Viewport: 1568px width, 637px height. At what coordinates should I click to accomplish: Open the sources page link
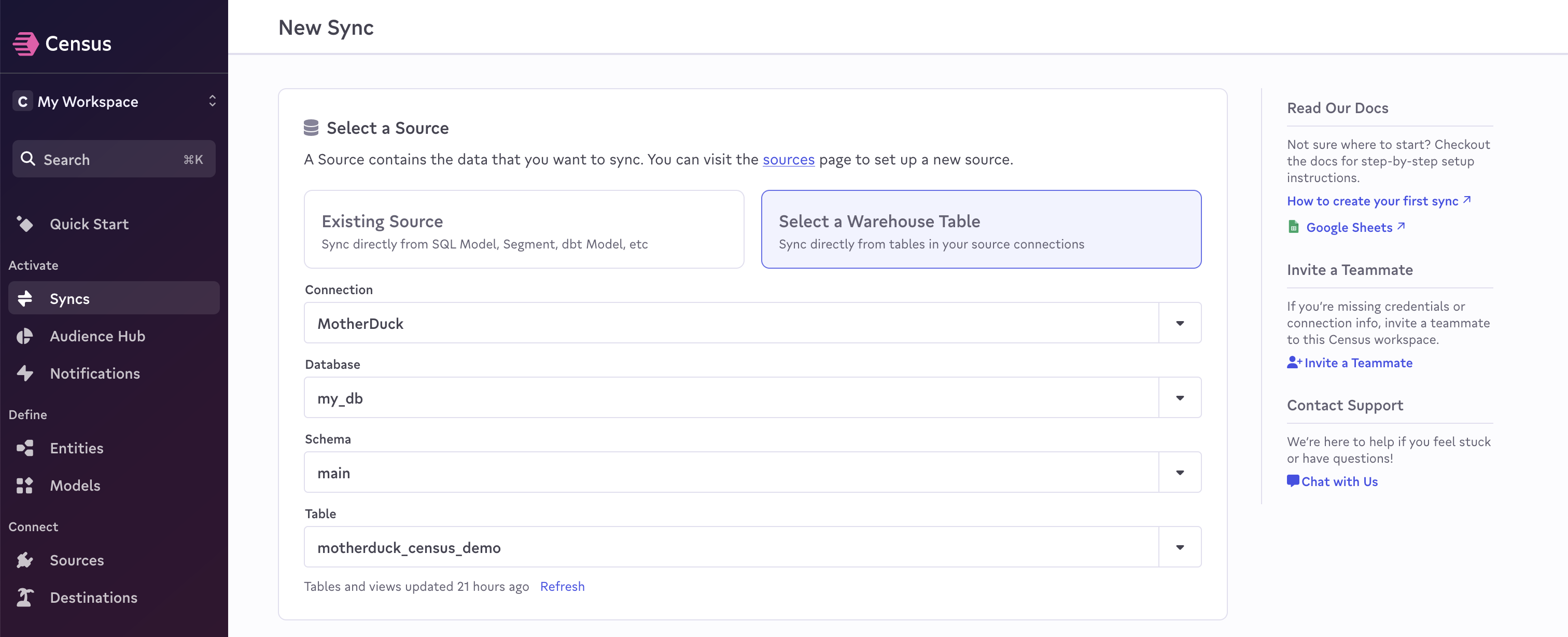pyautogui.click(x=788, y=160)
